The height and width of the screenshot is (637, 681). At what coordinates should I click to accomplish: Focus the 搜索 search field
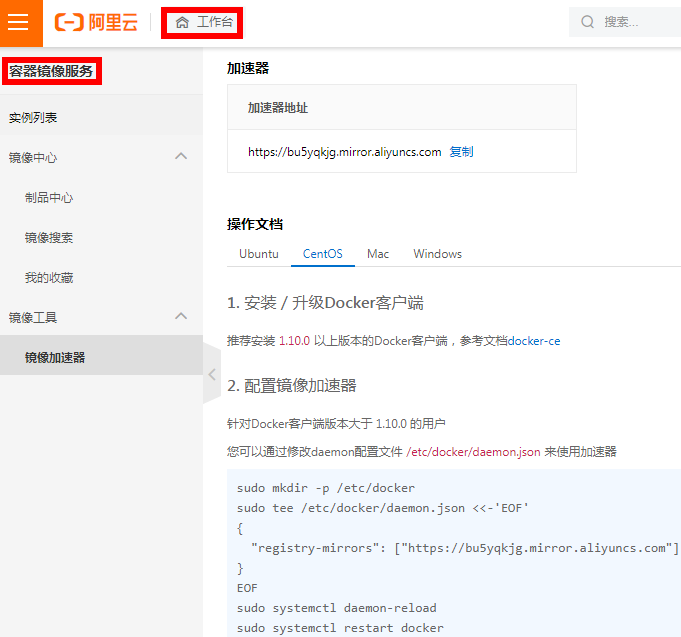click(x=625, y=22)
